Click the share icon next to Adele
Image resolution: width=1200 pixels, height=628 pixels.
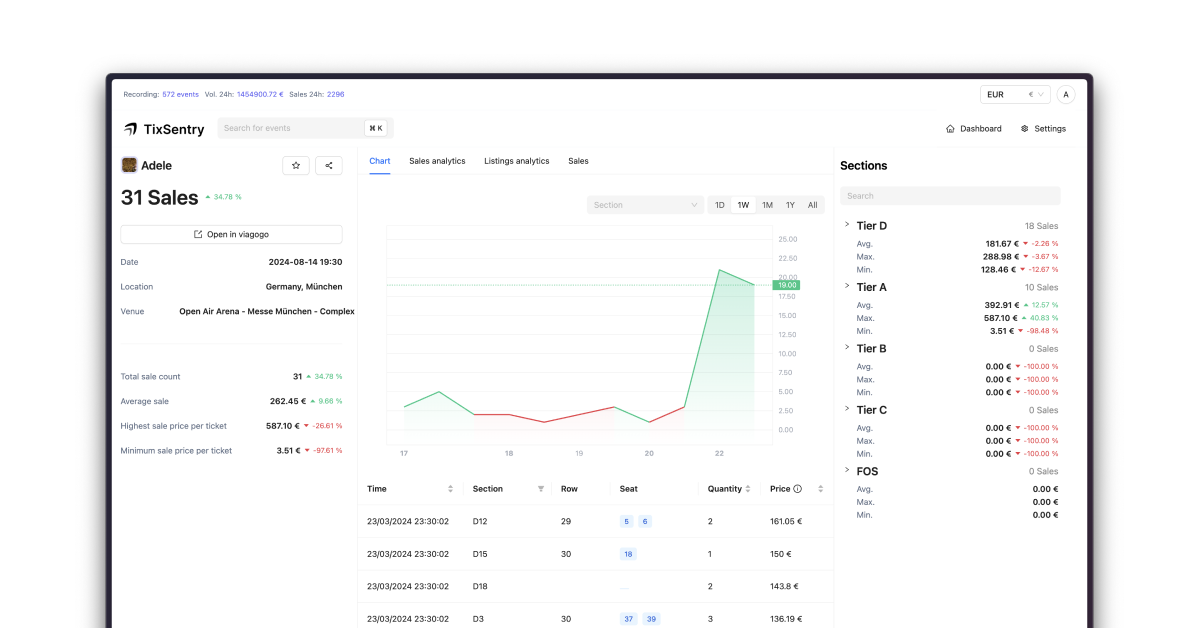click(x=329, y=166)
